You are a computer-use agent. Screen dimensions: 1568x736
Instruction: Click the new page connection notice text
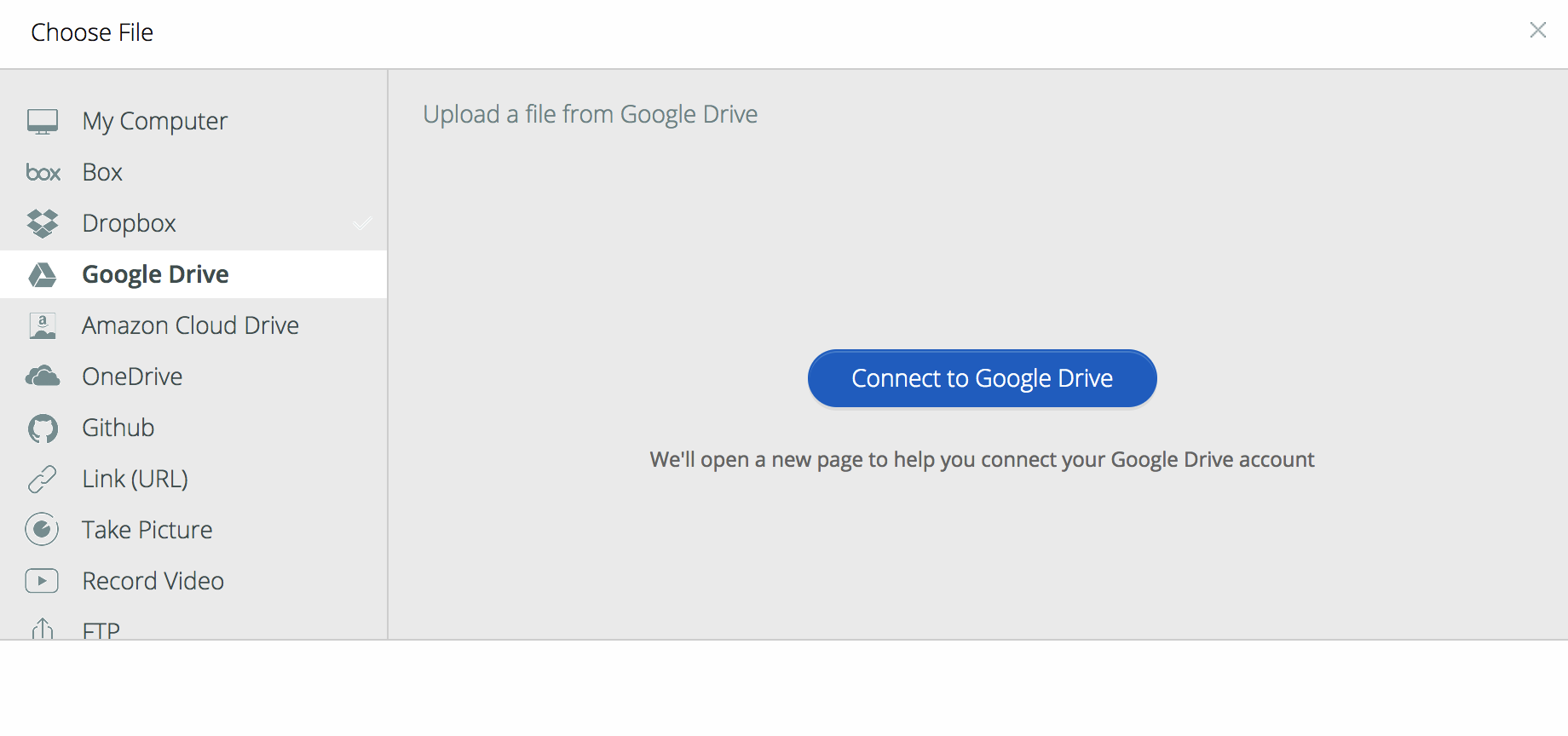click(982, 460)
